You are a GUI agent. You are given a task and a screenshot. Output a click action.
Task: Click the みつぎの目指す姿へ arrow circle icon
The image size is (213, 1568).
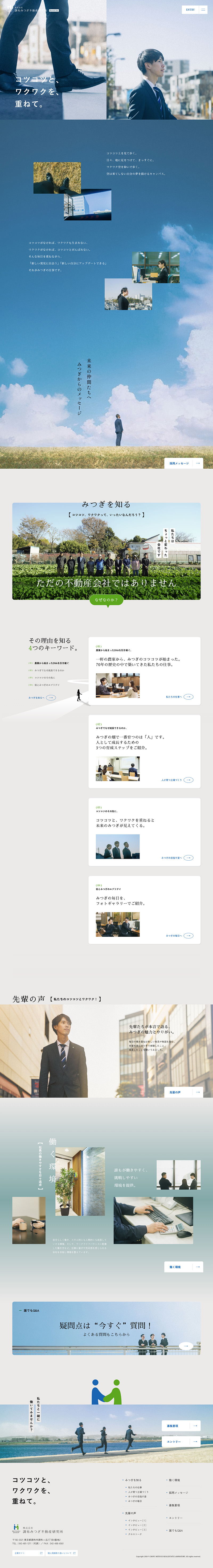tap(189, 858)
